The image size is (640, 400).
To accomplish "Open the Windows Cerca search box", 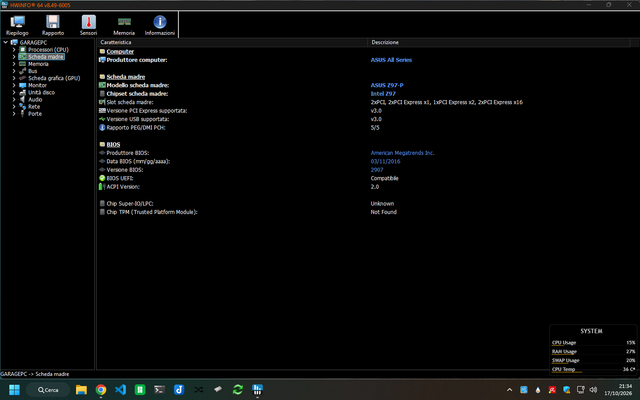I will pos(48,390).
